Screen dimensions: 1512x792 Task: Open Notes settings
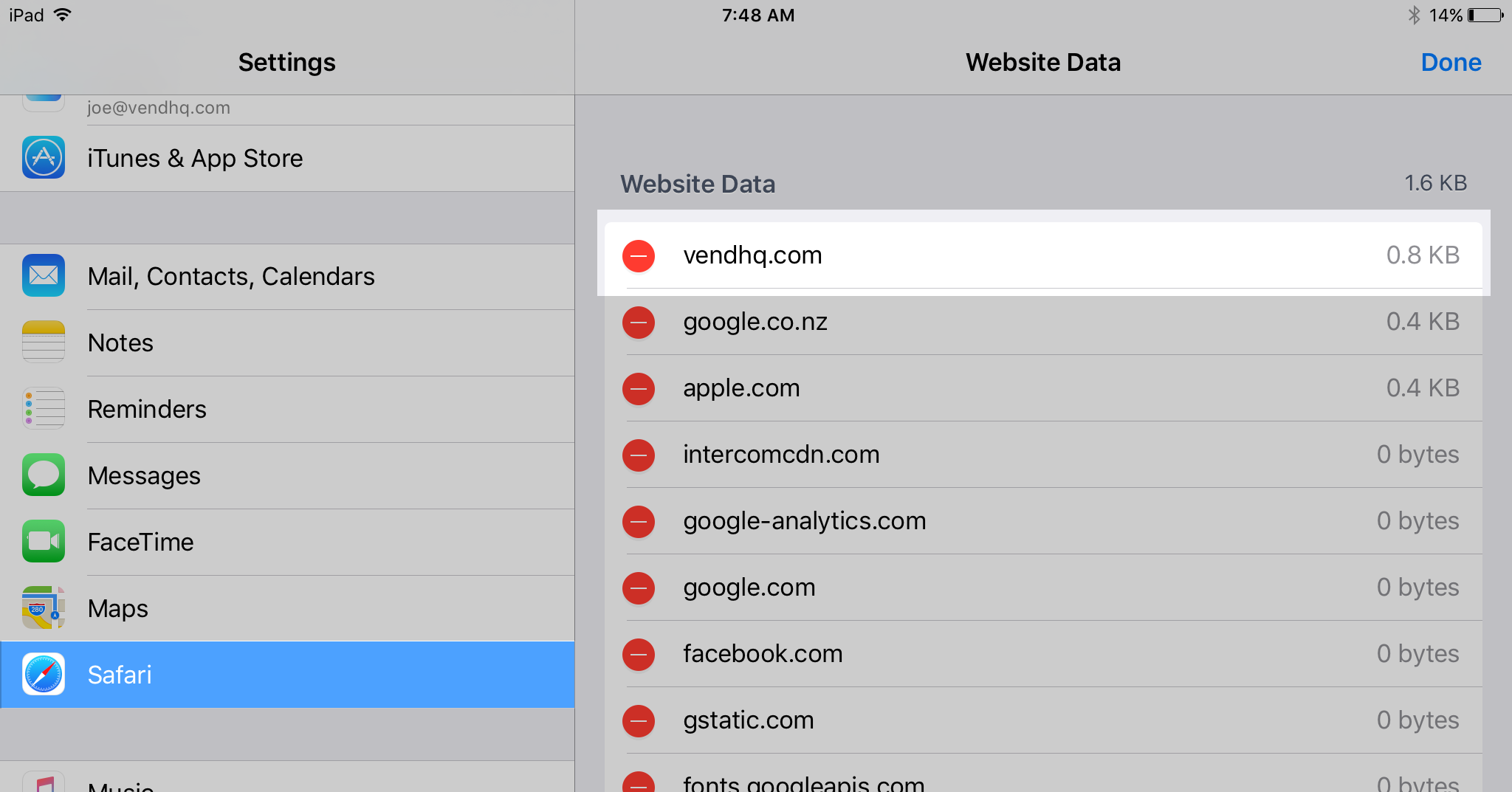point(287,343)
